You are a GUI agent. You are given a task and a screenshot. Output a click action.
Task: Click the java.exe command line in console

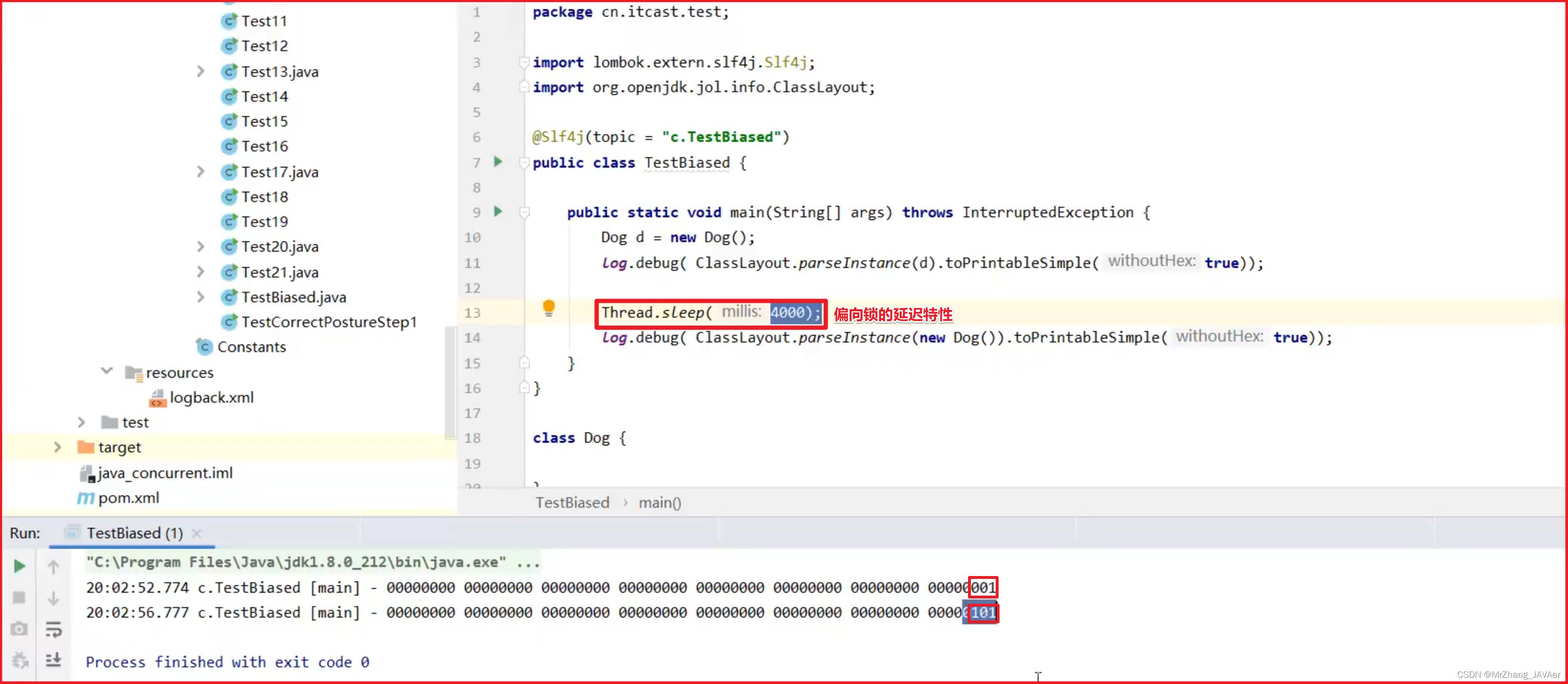click(312, 562)
